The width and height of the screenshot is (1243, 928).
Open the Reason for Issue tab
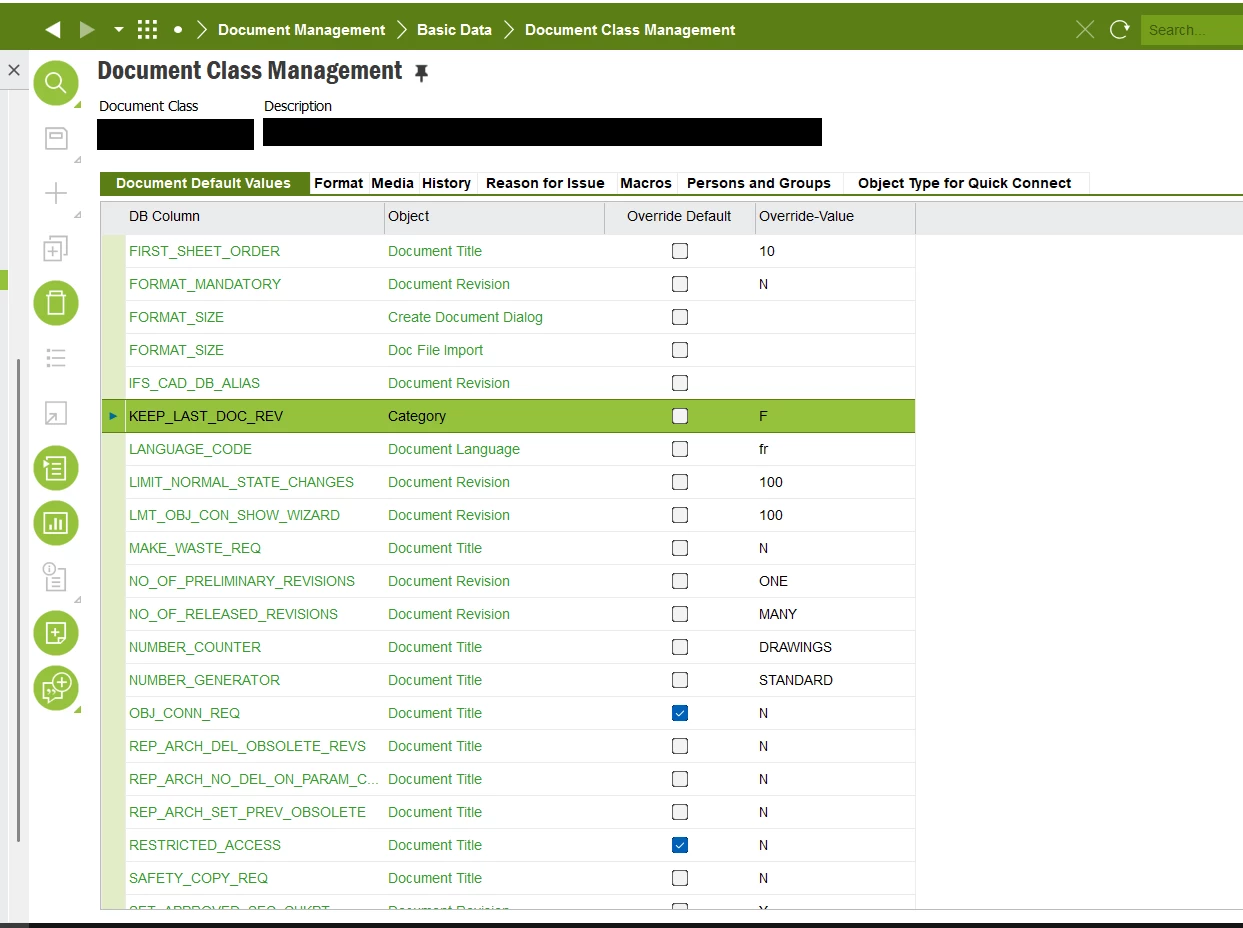(545, 183)
